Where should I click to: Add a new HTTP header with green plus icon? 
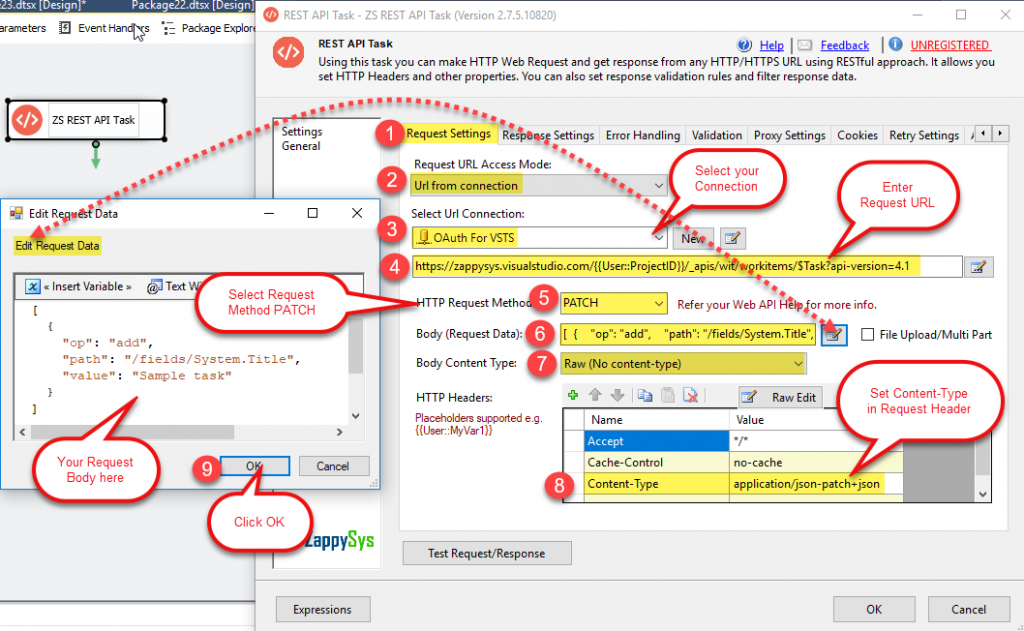(572, 395)
